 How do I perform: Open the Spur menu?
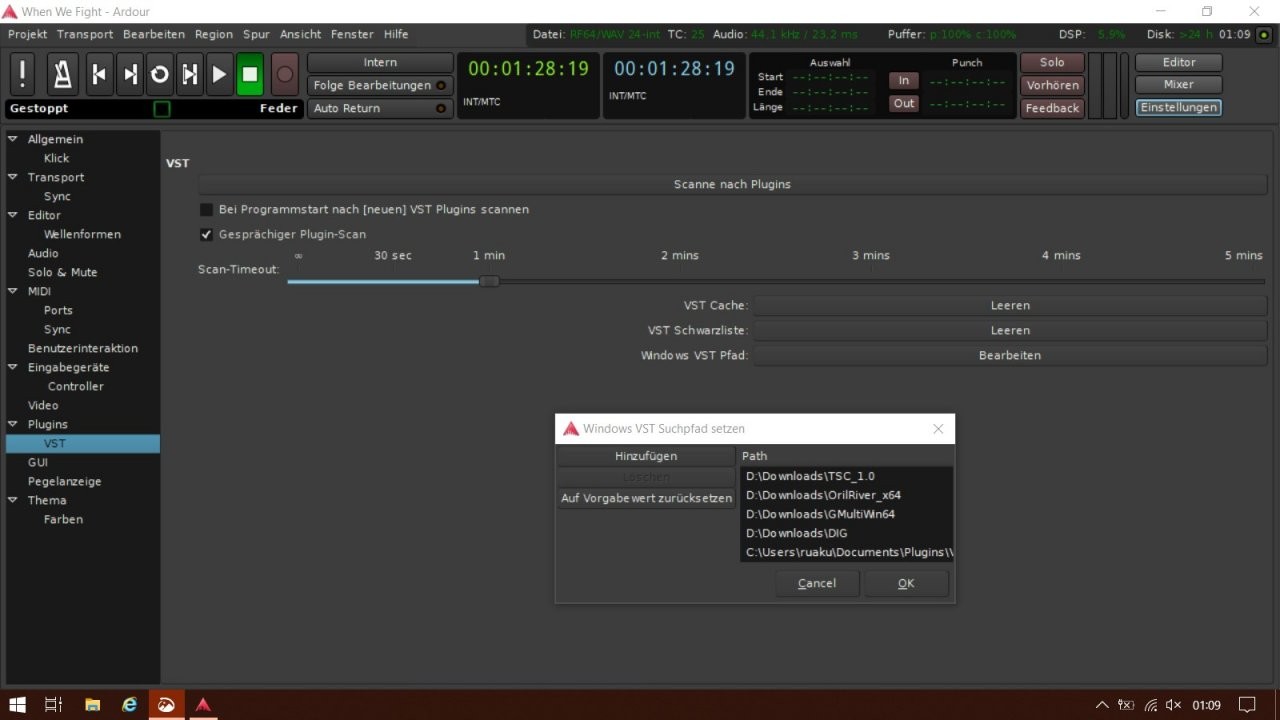pos(256,34)
